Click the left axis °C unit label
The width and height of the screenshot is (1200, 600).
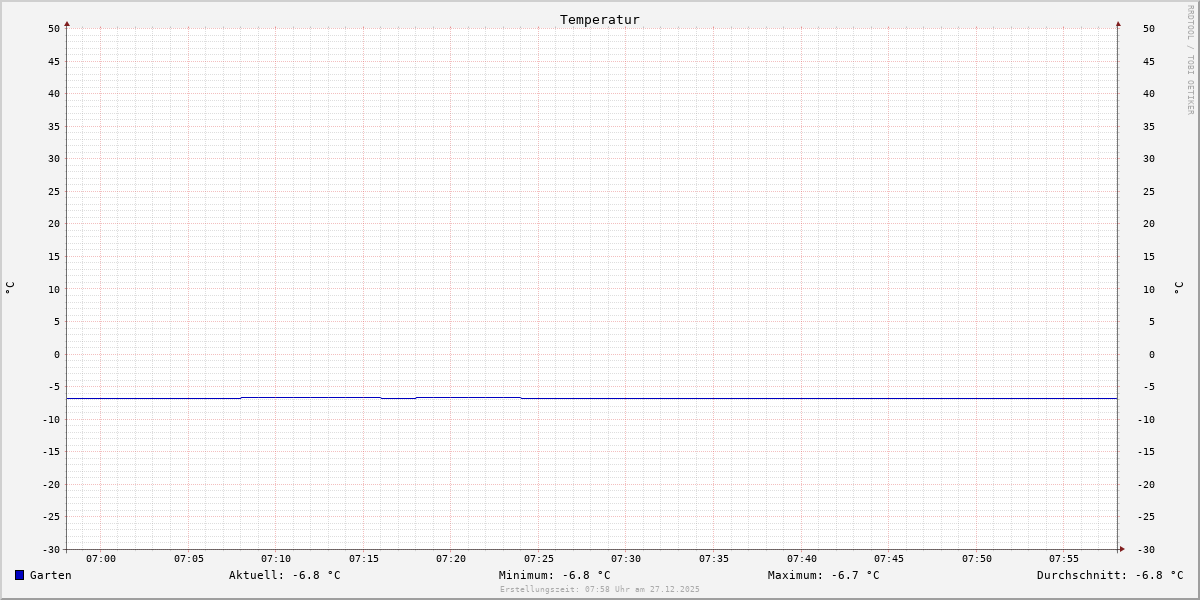point(10,288)
